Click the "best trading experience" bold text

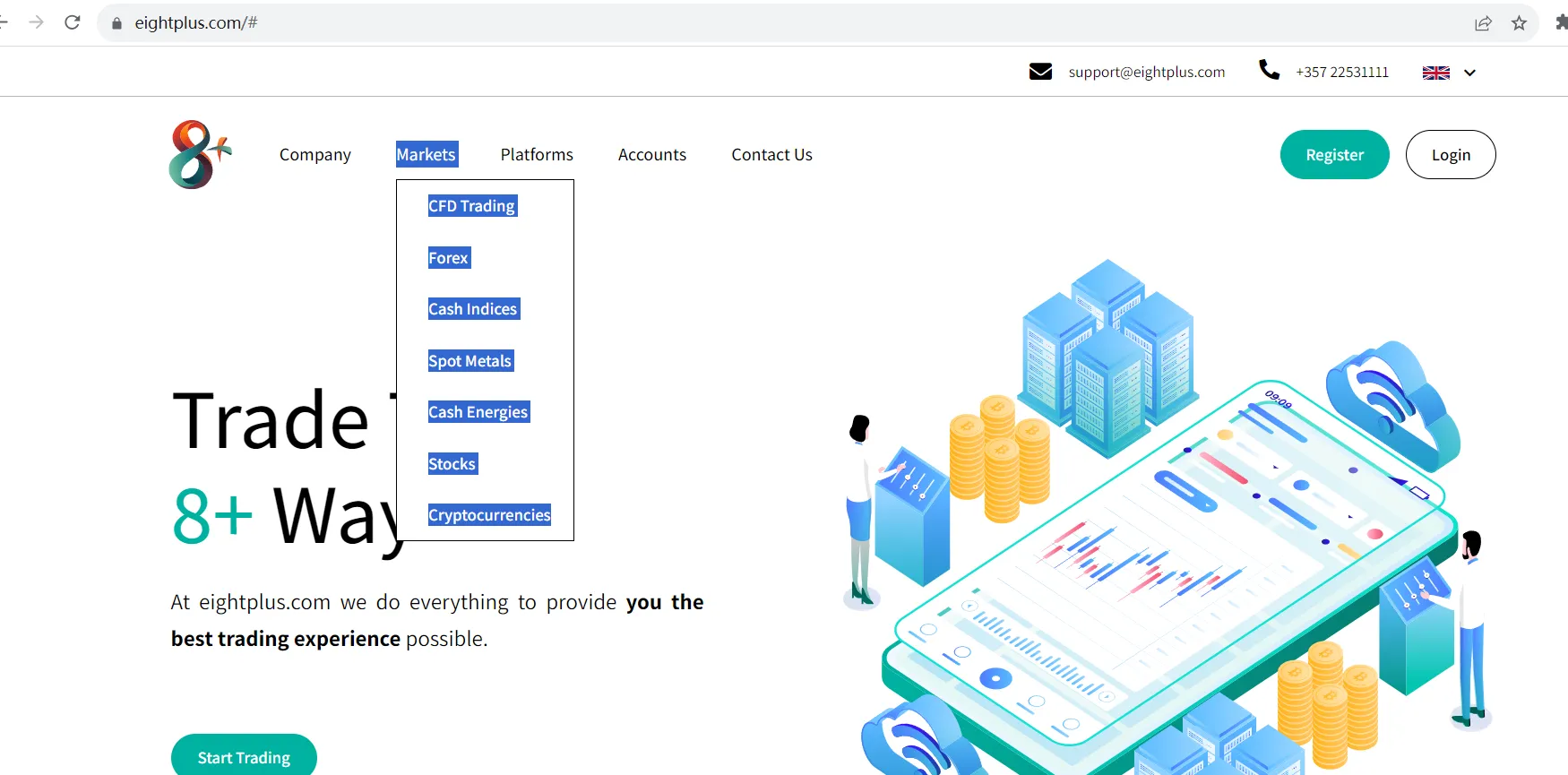285,639
